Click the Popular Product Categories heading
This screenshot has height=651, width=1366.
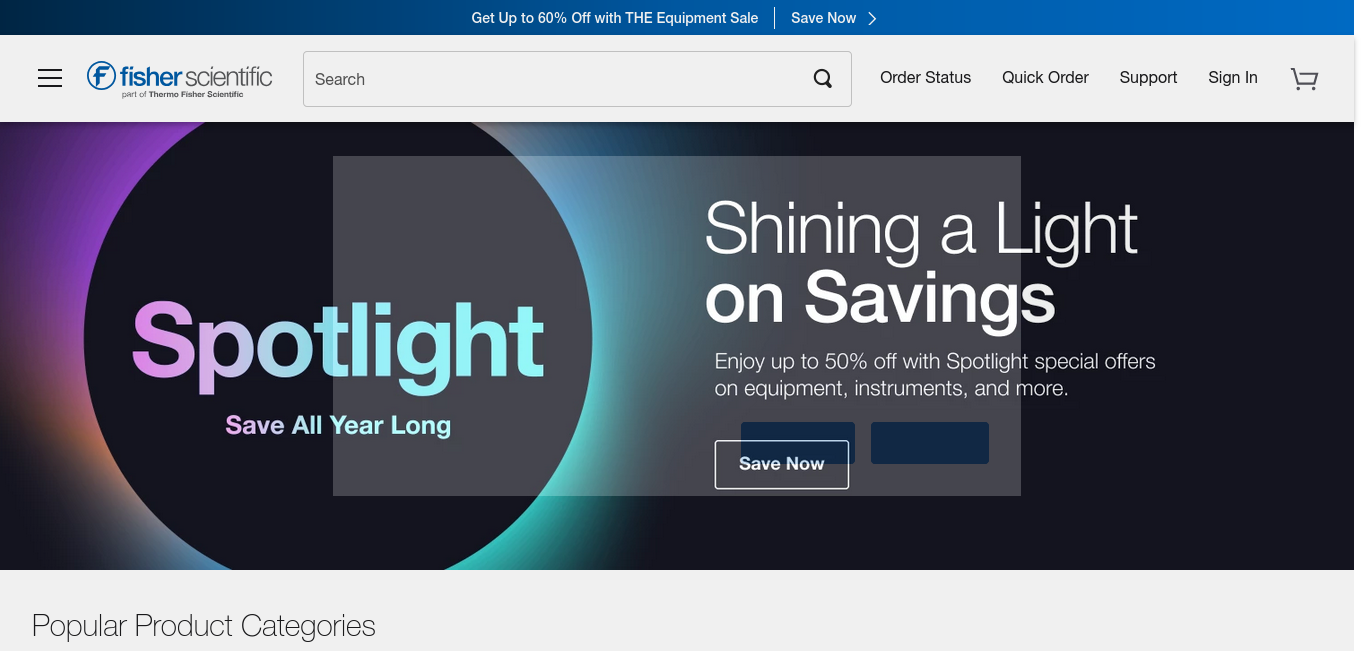(204, 626)
